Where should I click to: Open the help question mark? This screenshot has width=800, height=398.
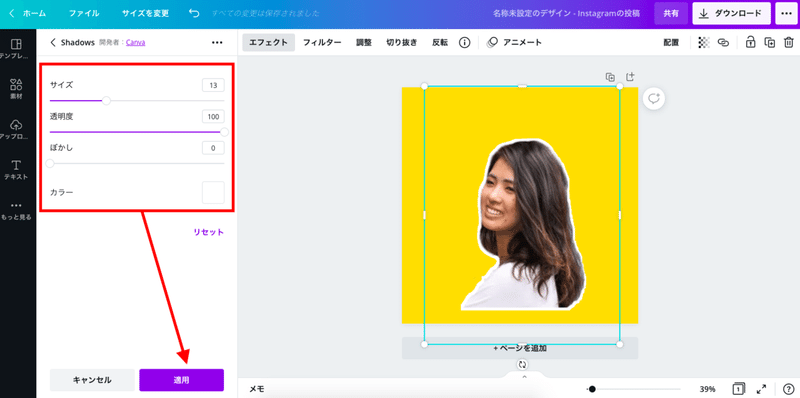(x=788, y=389)
